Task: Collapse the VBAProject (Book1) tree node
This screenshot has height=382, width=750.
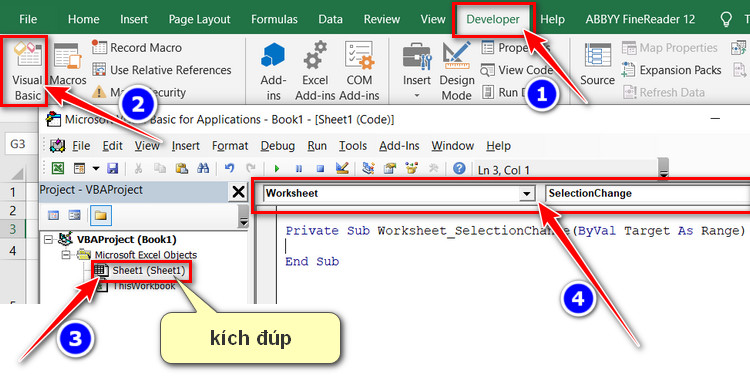Action: coord(48,239)
